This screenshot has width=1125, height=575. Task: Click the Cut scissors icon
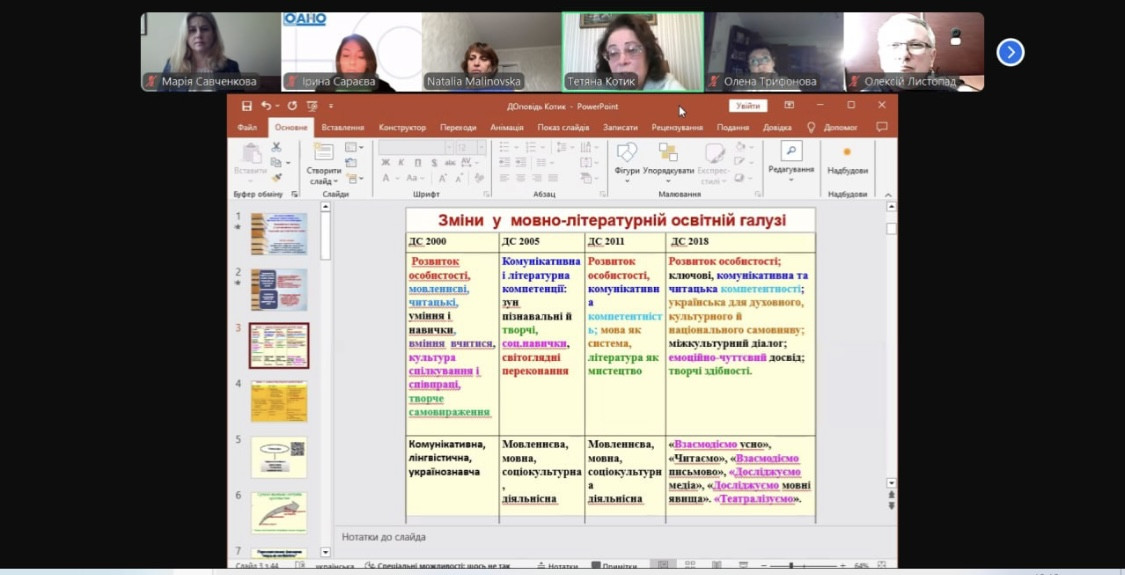click(x=277, y=147)
